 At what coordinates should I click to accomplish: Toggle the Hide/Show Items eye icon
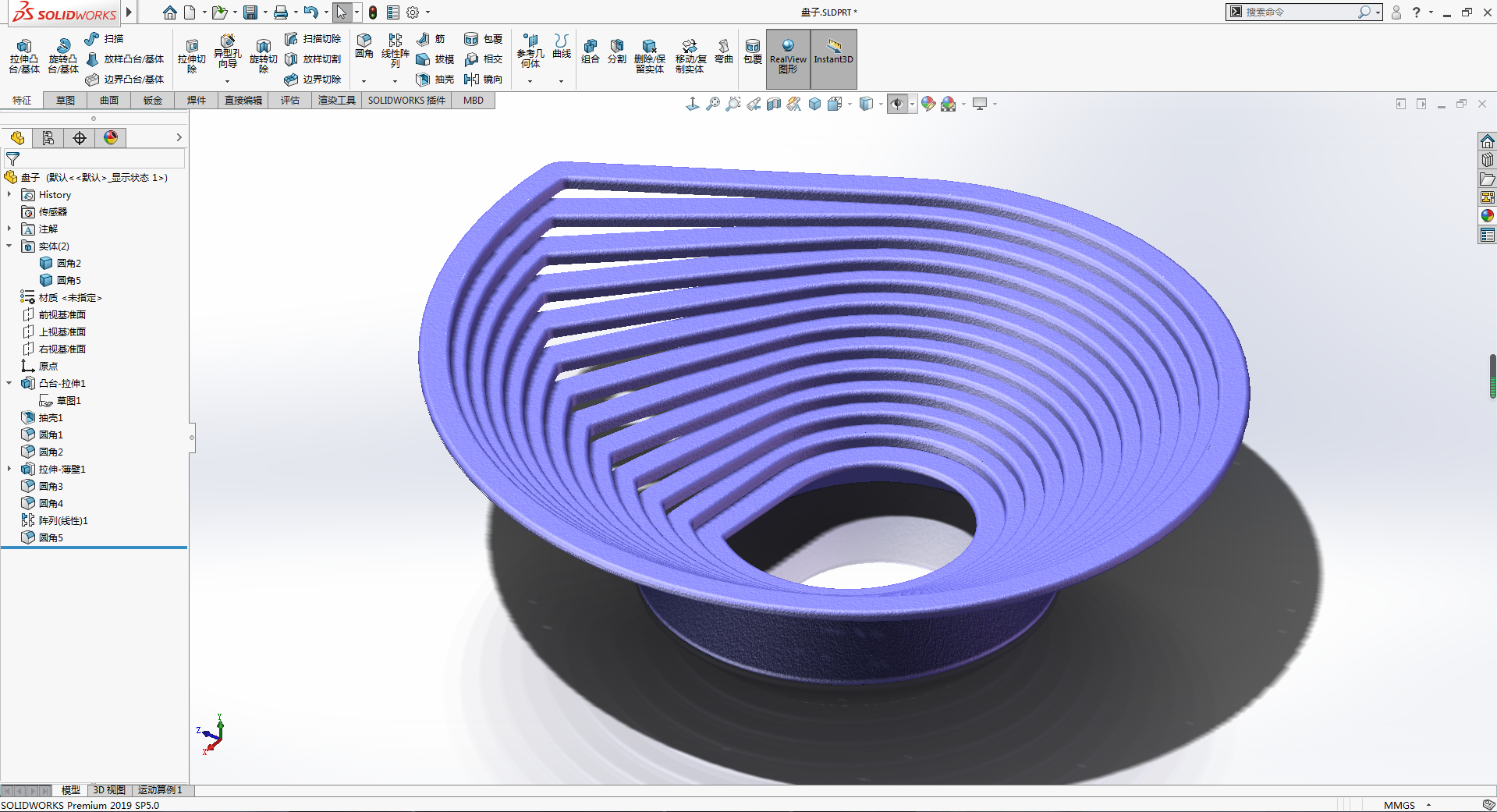click(x=897, y=104)
